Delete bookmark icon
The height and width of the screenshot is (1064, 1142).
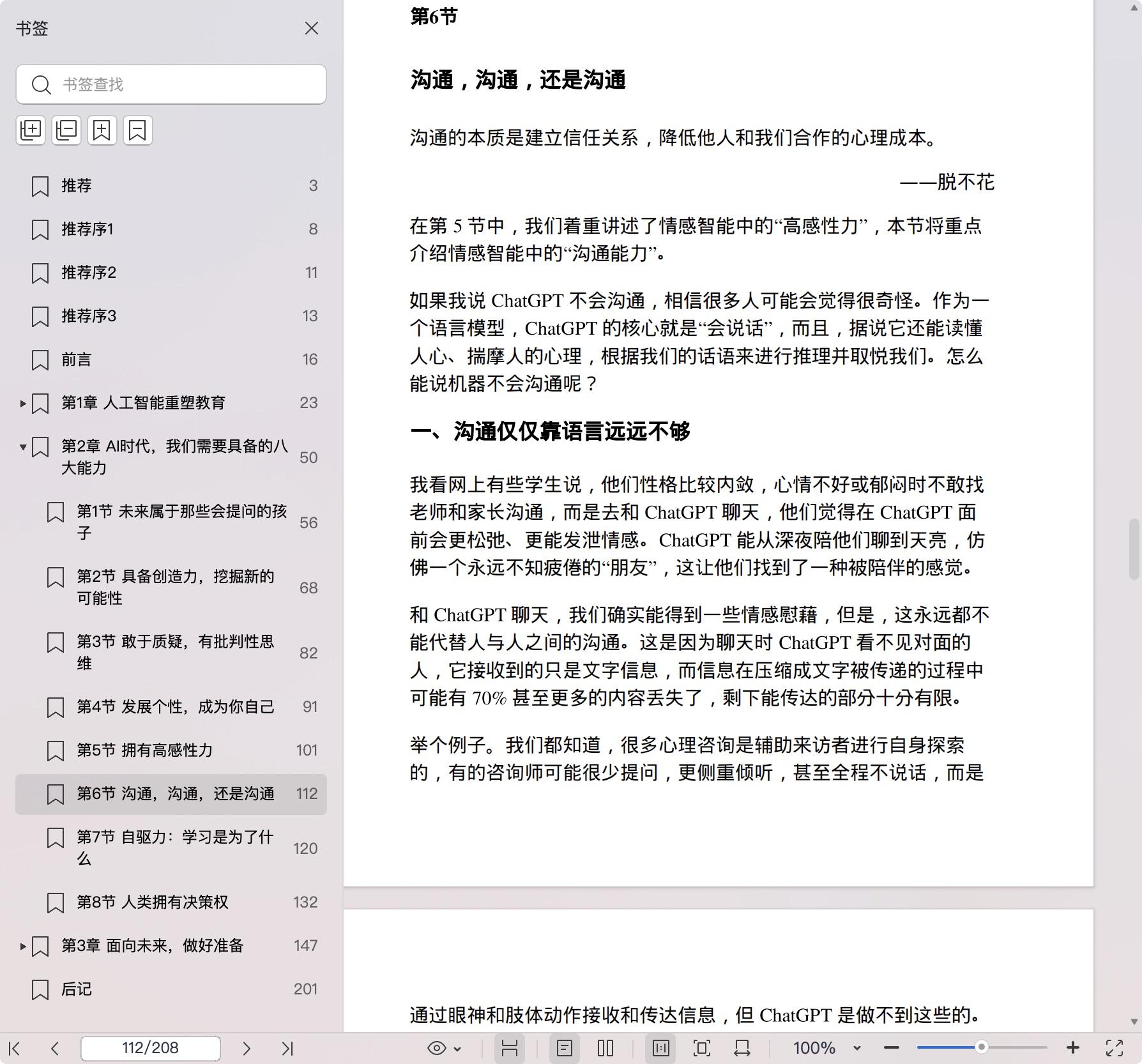(x=138, y=130)
